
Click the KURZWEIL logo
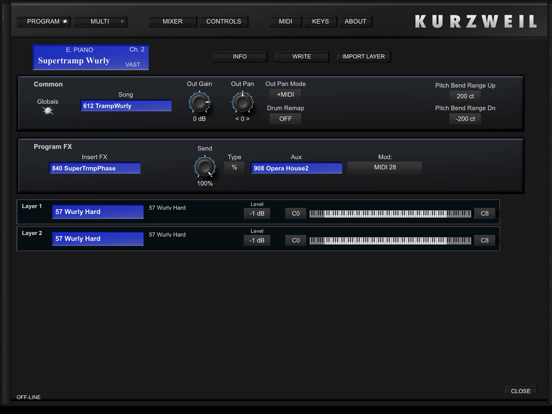pyautogui.click(x=476, y=21)
